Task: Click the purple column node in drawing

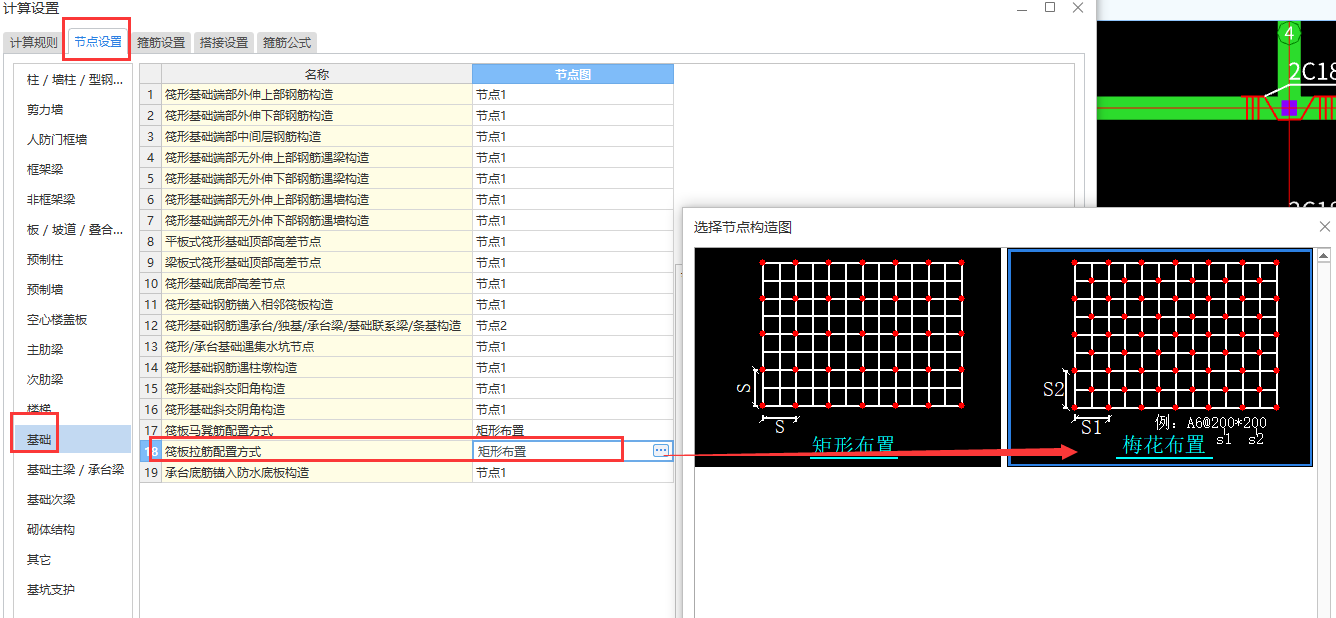Action: [x=1289, y=107]
